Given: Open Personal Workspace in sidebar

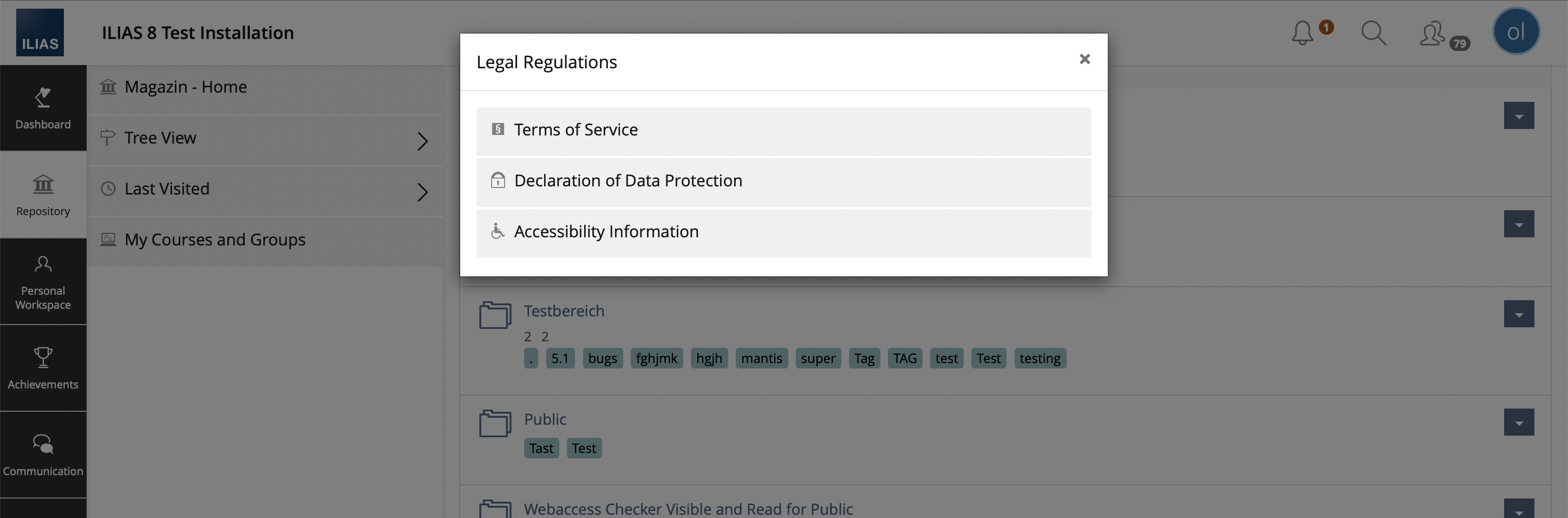Looking at the screenshot, I should coord(43,282).
